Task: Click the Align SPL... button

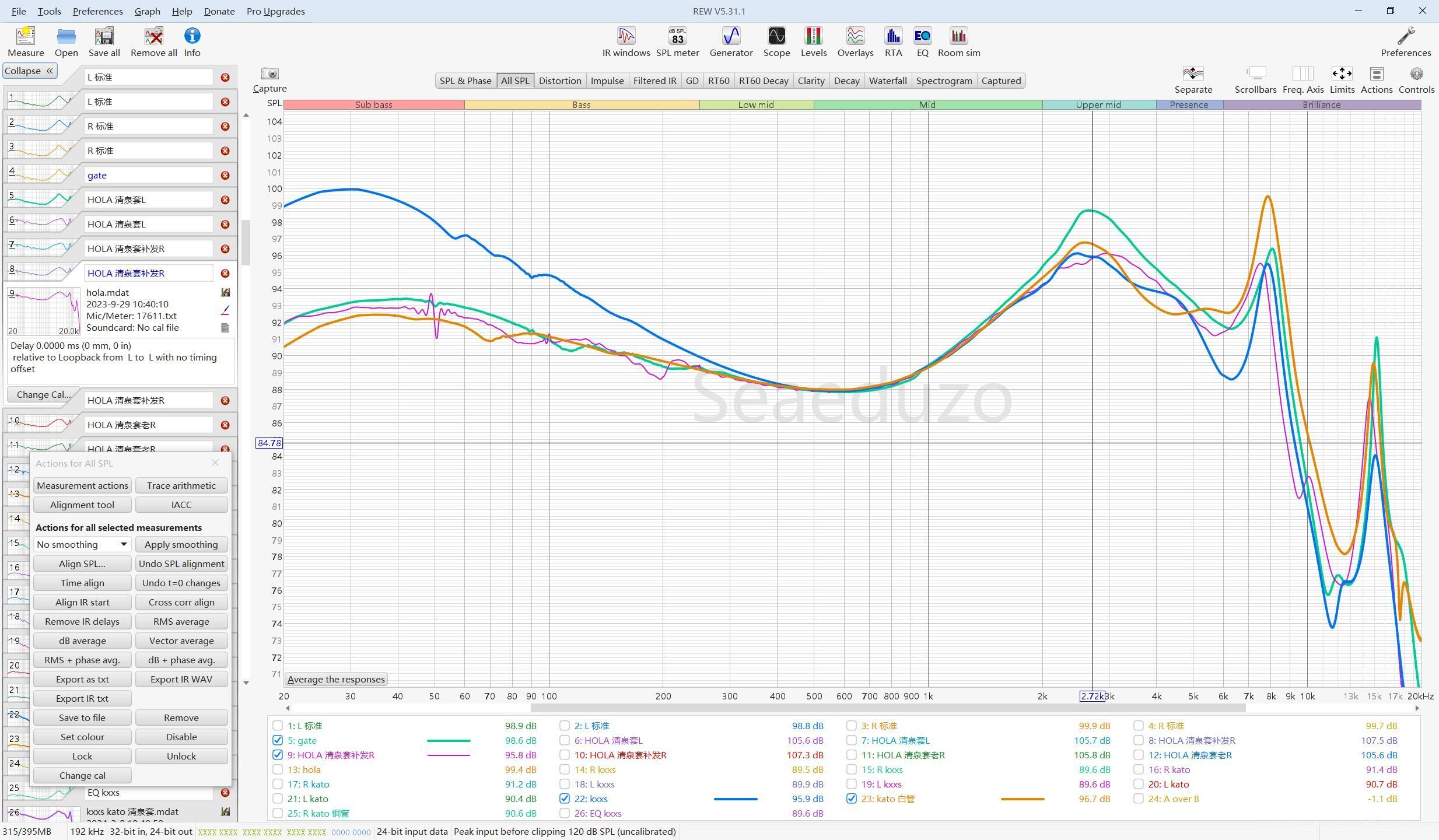Action: [82, 563]
